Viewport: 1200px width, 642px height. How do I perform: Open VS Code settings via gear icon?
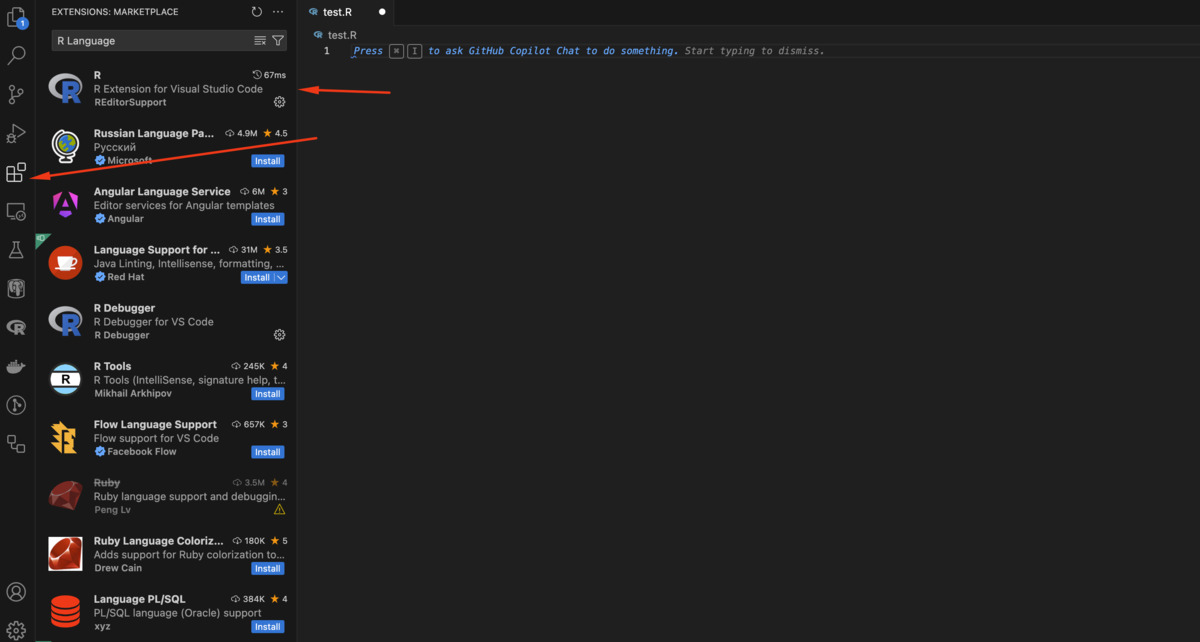click(15, 627)
